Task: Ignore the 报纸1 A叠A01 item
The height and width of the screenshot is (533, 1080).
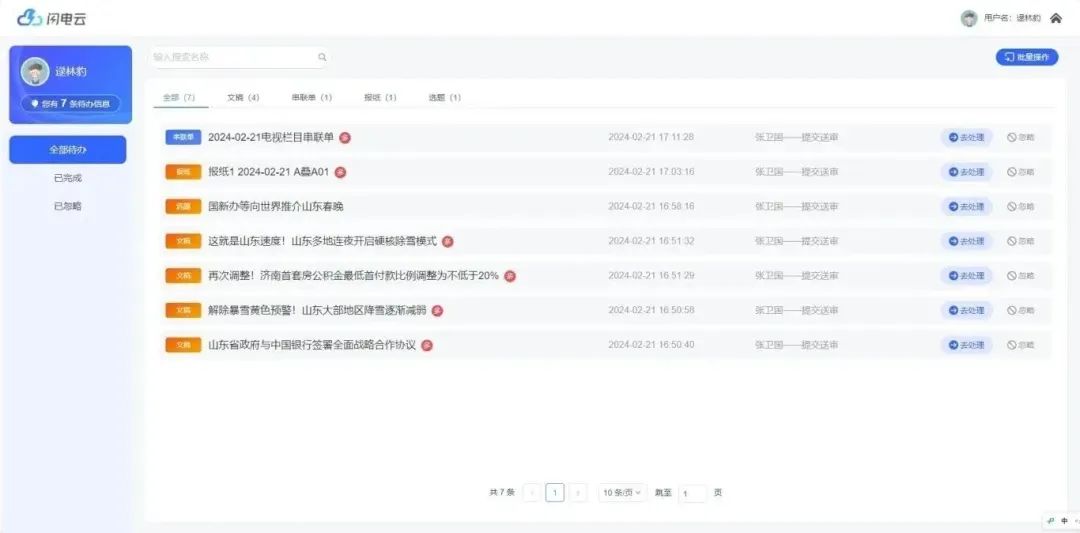Action: coord(1021,171)
